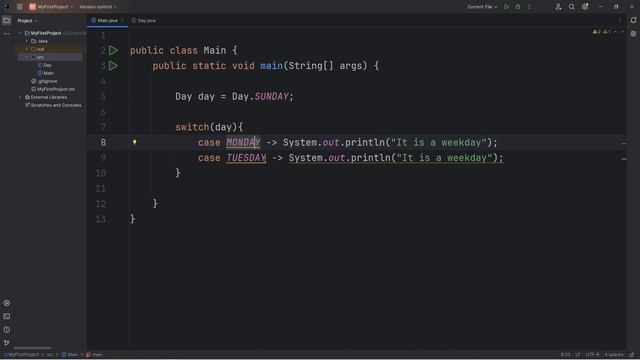This screenshot has width=640, height=360.
Task: Open the Git version control tool window
Action: (7, 342)
